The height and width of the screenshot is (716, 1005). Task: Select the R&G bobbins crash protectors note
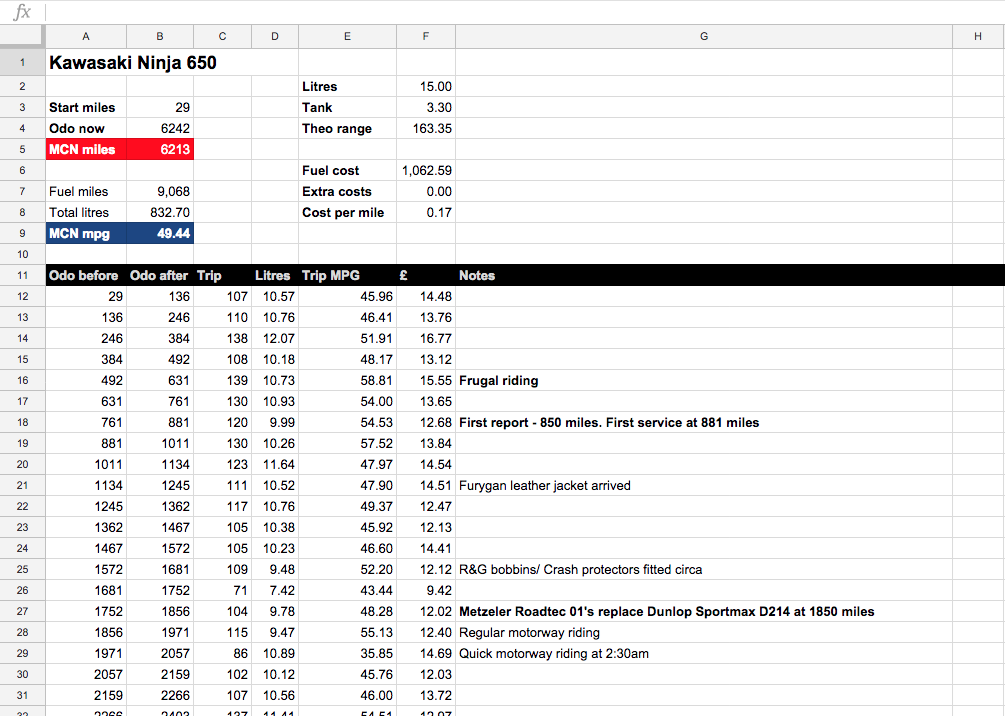pyautogui.click(x=704, y=570)
